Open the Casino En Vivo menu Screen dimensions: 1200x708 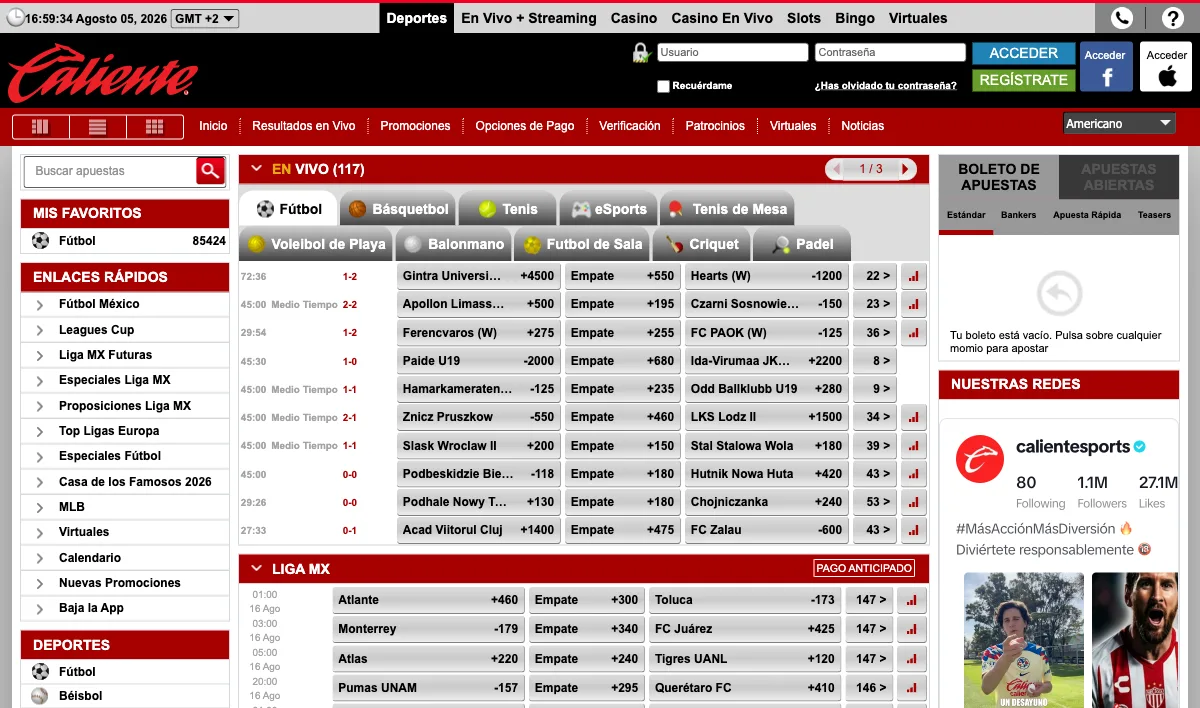pos(722,18)
